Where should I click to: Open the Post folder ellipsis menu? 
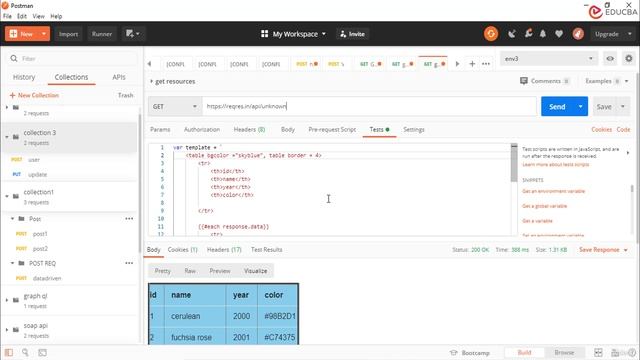[129, 219]
